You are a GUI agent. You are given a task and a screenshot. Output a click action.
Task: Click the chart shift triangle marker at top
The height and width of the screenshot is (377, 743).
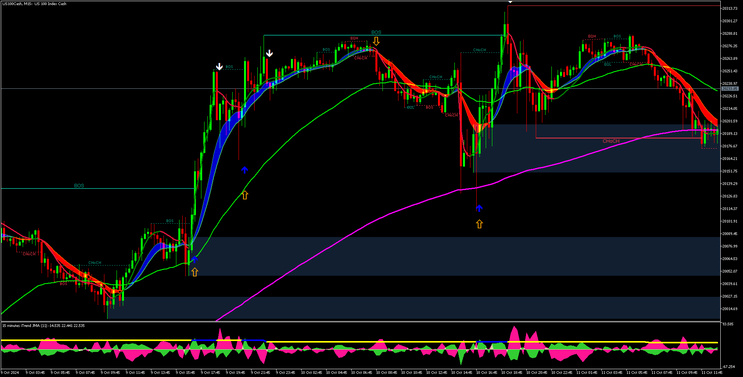pyautogui.click(x=510, y=2)
